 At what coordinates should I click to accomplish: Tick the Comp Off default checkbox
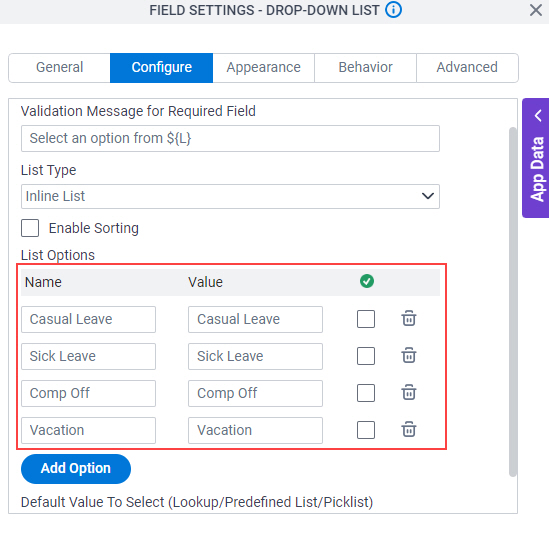point(366,393)
